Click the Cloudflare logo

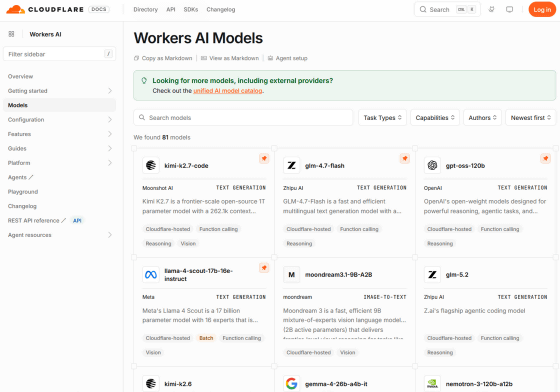pyautogui.click(x=45, y=9)
